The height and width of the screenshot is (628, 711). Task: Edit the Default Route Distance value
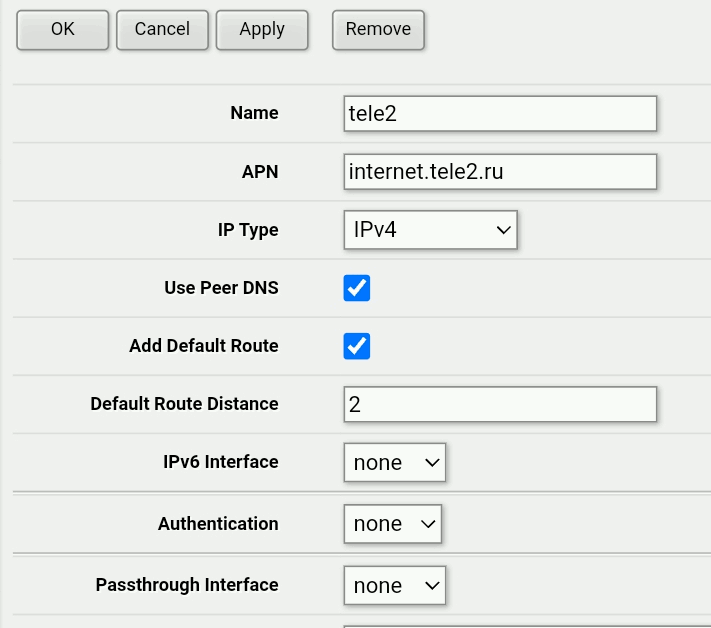click(500, 404)
